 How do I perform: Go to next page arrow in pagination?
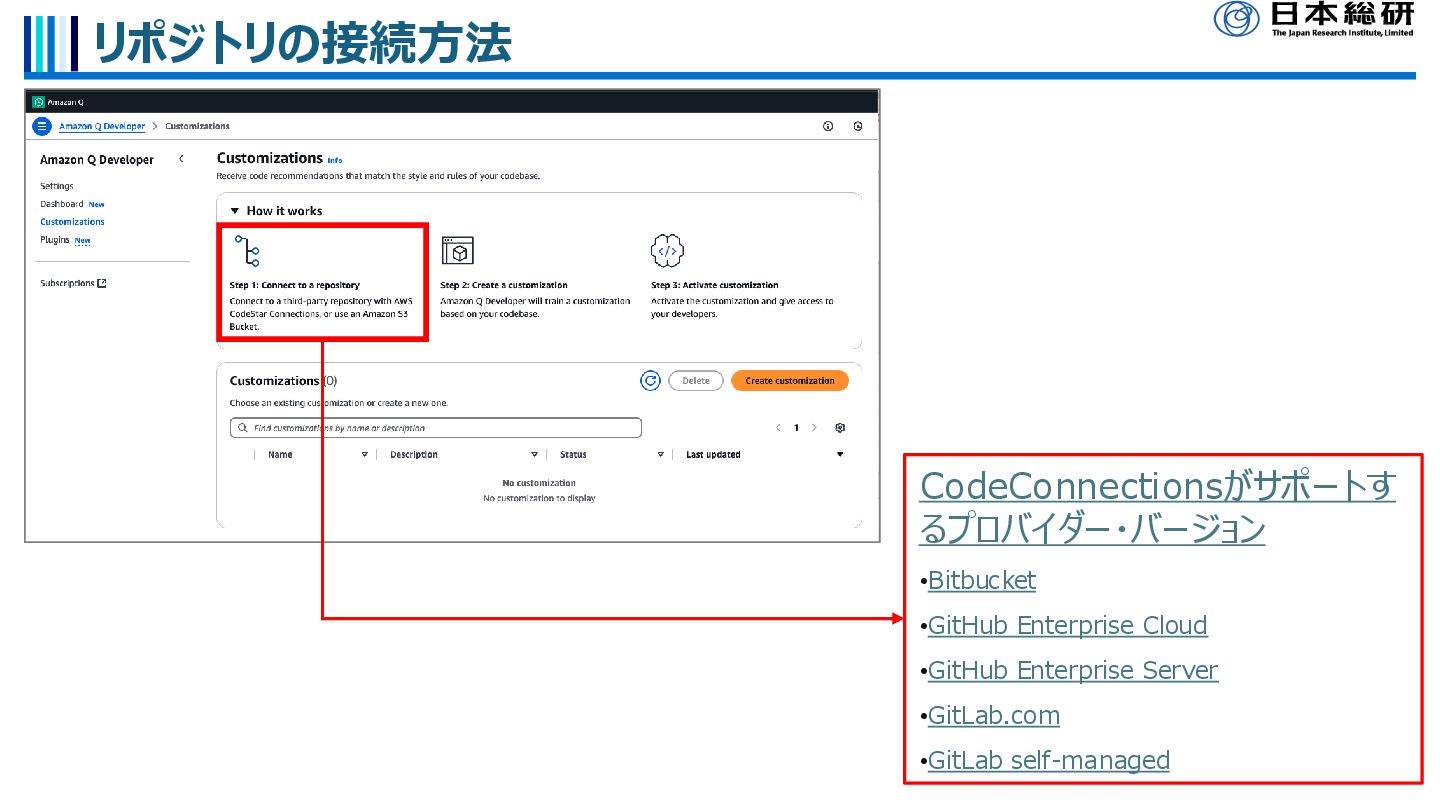point(814,428)
